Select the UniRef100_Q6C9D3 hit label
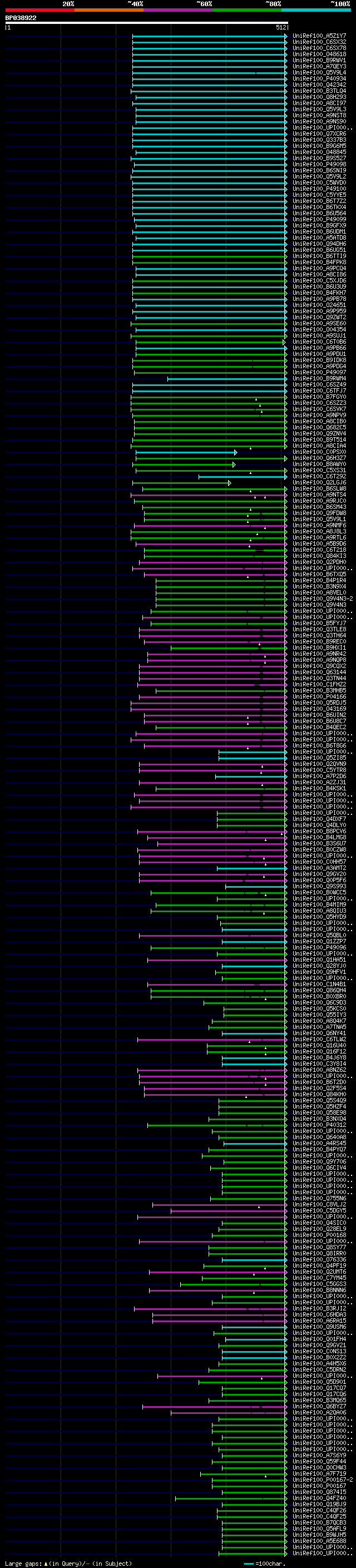 coord(319,1002)
